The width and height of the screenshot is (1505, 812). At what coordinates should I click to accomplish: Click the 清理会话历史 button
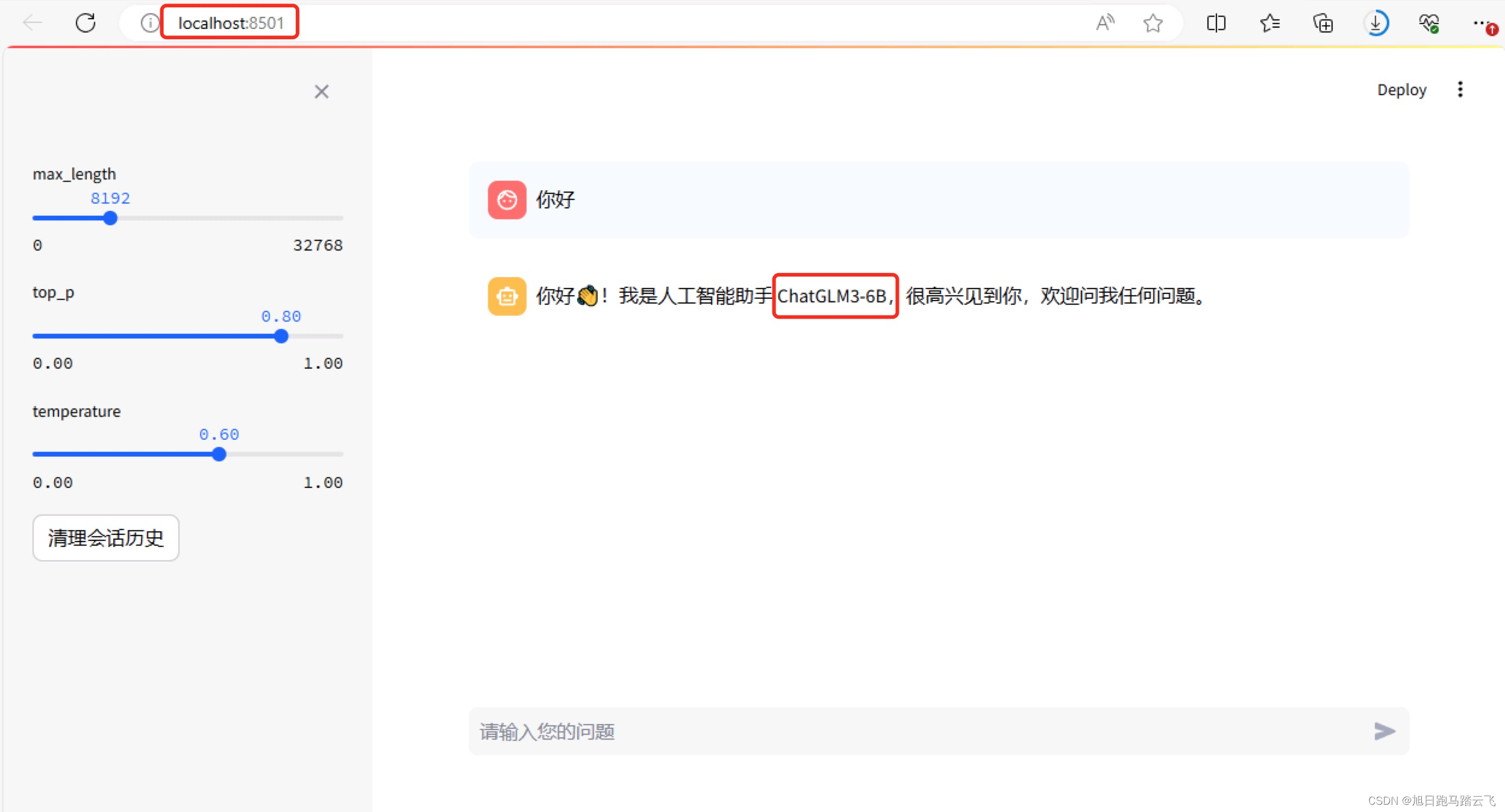point(105,537)
